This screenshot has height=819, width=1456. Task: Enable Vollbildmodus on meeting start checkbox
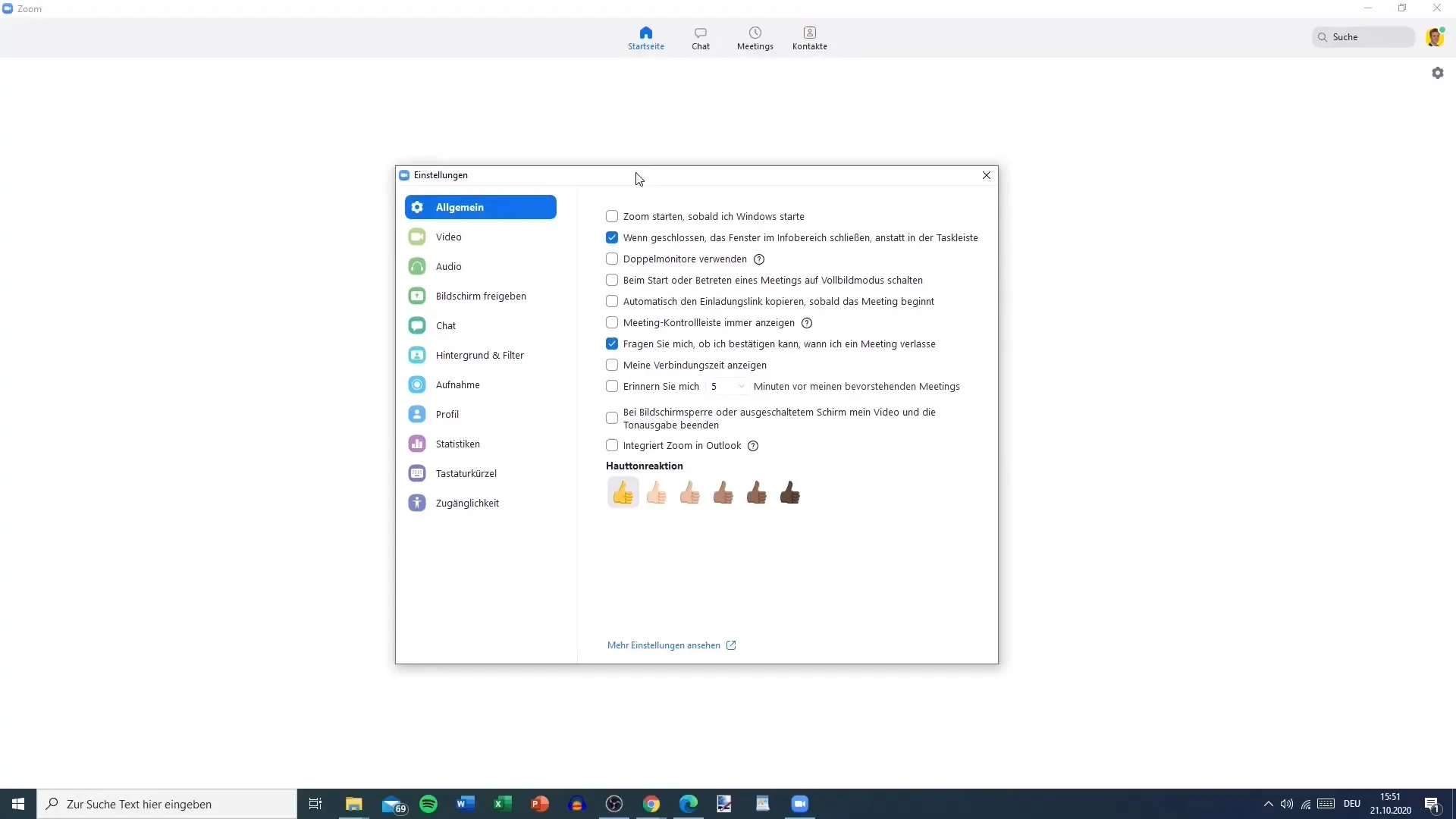coord(612,280)
